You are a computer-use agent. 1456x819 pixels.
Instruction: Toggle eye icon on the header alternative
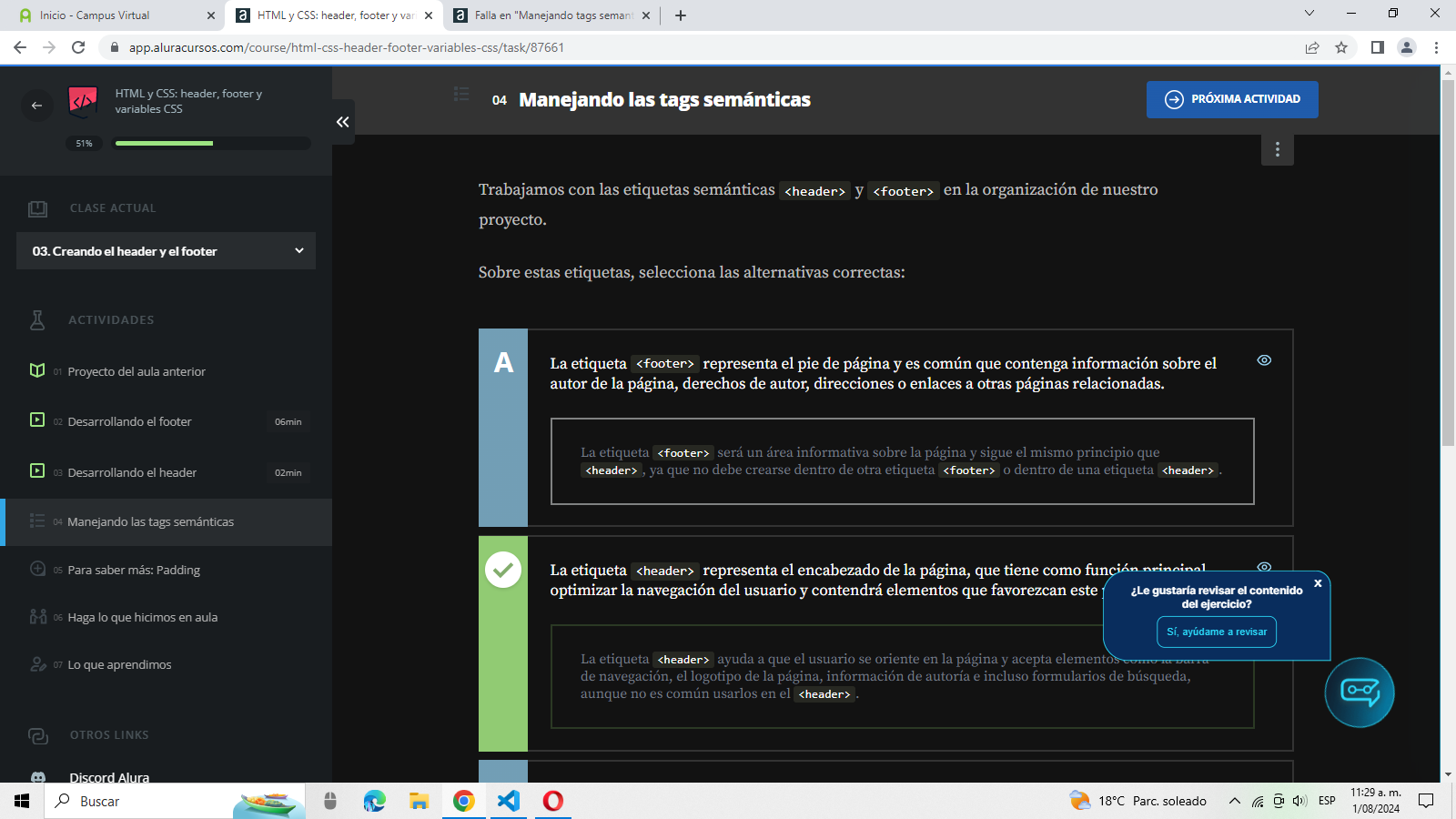coord(1264,567)
